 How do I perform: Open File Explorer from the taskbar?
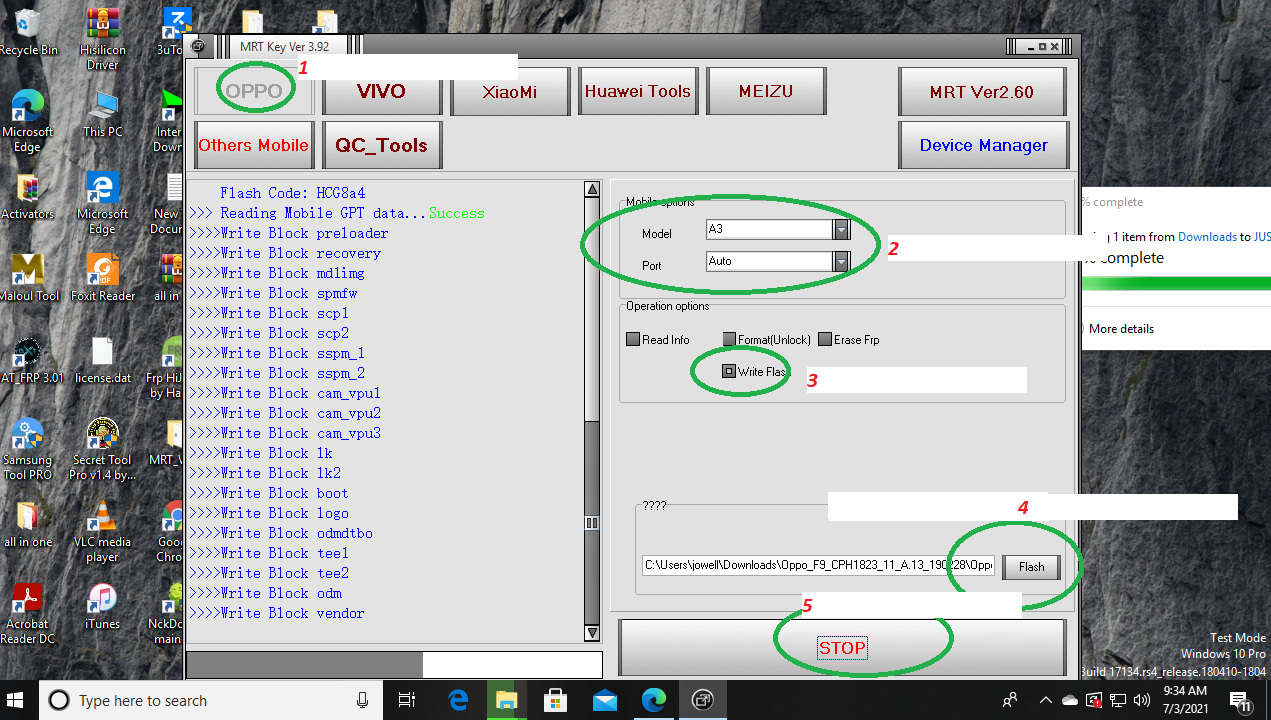click(x=507, y=700)
